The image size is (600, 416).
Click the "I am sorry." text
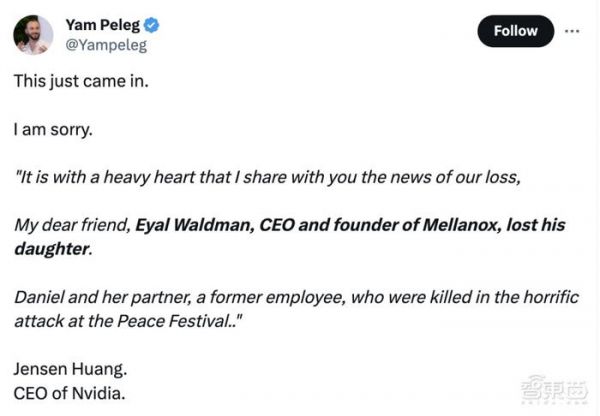click(54, 130)
